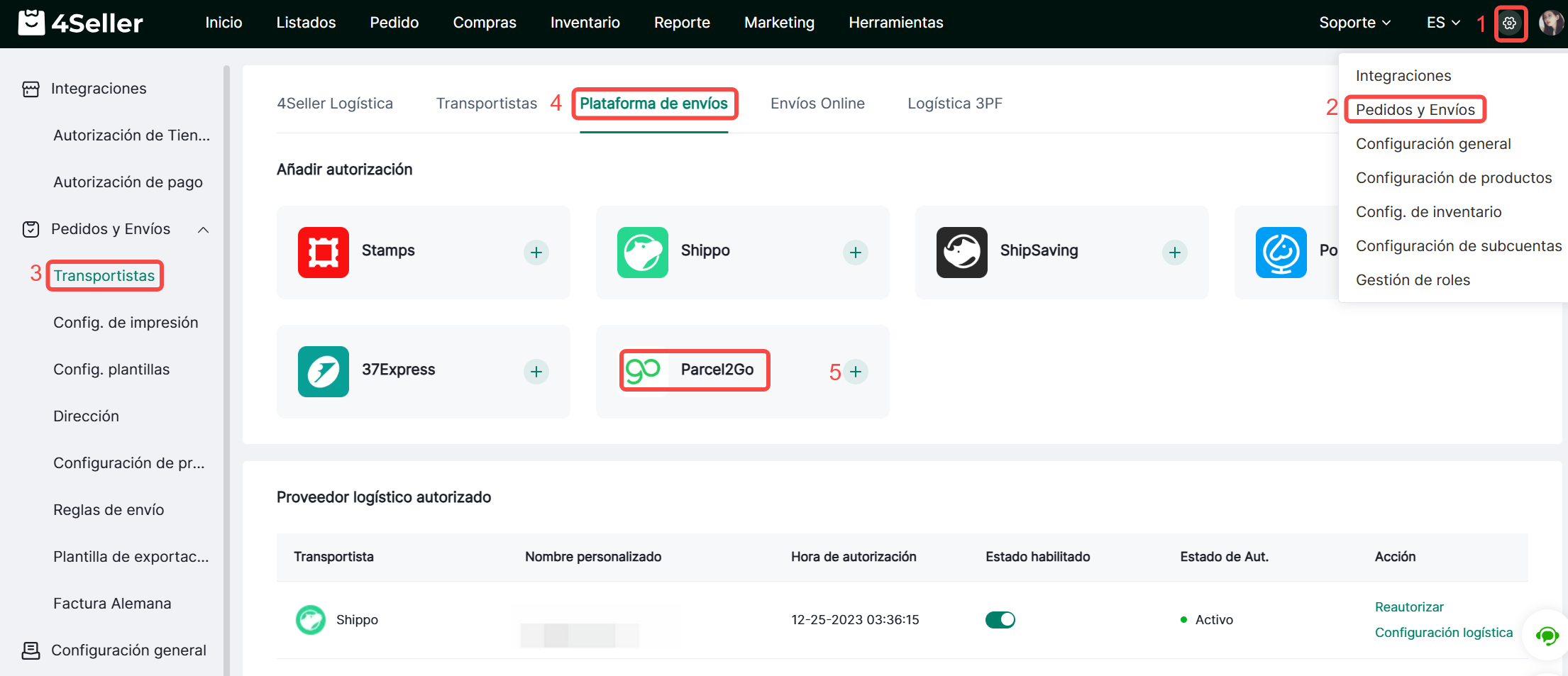Select the Logística 3PF tab
The width and height of the screenshot is (1568, 676).
[x=954, y=104]
